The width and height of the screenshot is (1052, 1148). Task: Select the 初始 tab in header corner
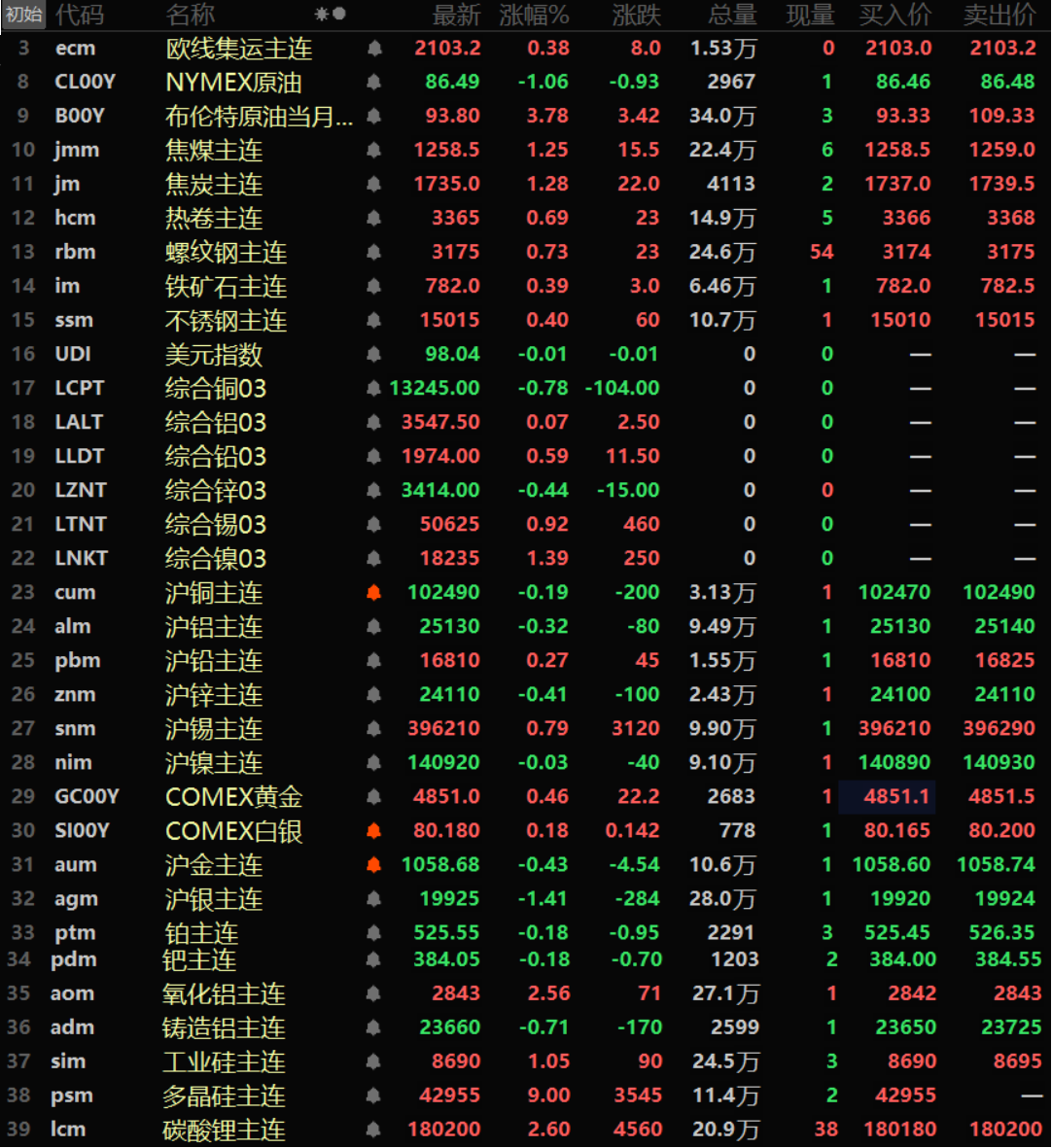point(23,15)
